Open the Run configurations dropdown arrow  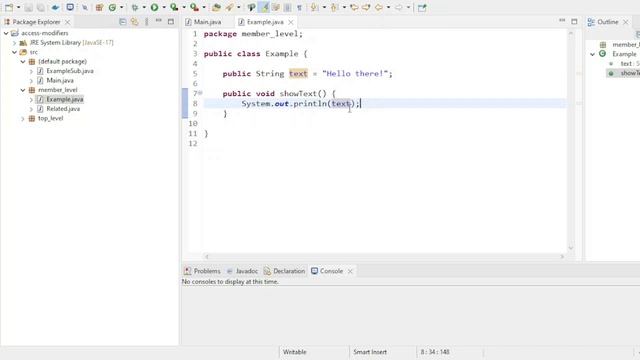coord(164,7)
